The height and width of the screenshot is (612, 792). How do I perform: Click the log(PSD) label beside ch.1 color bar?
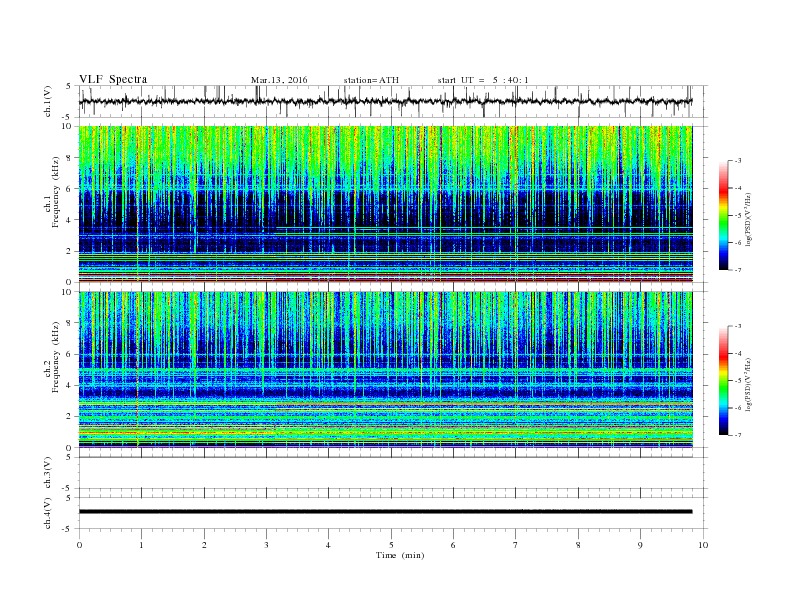[748, 219]
